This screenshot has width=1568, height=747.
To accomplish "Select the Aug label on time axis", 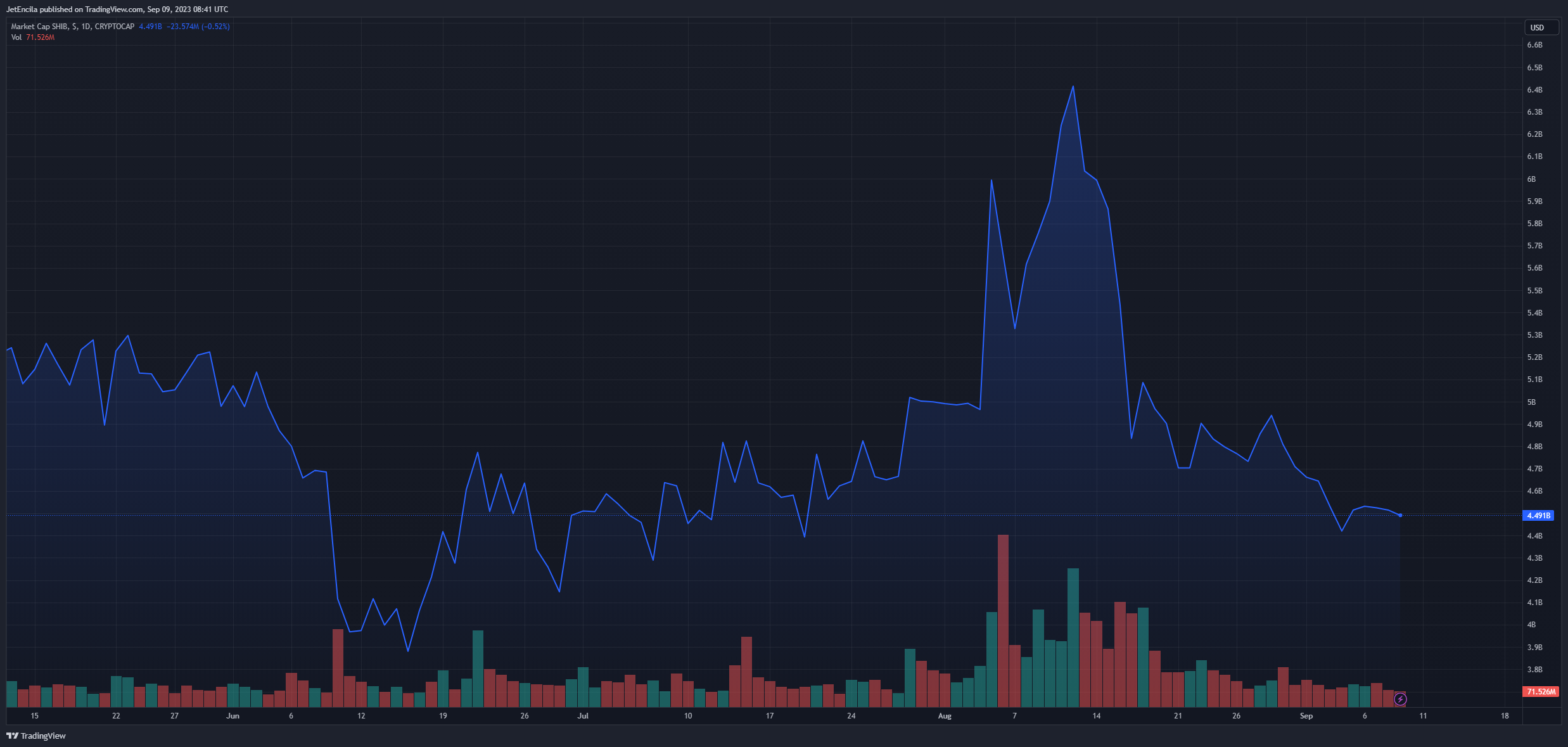I will [945, 716].
